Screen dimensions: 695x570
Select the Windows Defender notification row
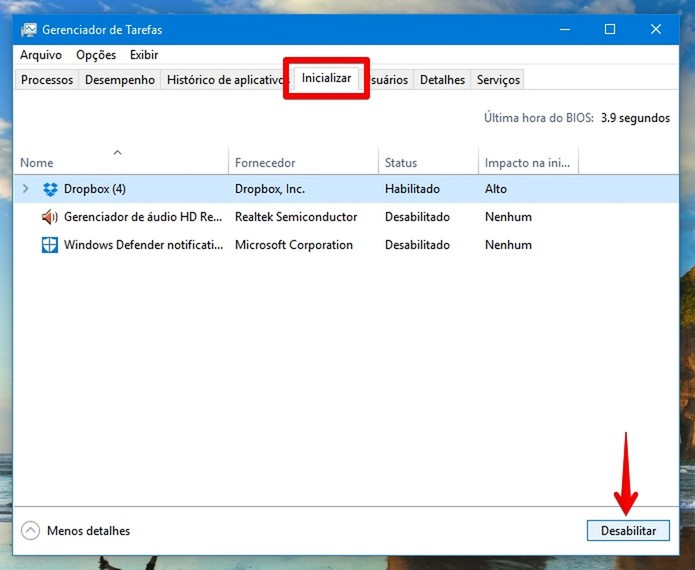(x=346, y=245)
